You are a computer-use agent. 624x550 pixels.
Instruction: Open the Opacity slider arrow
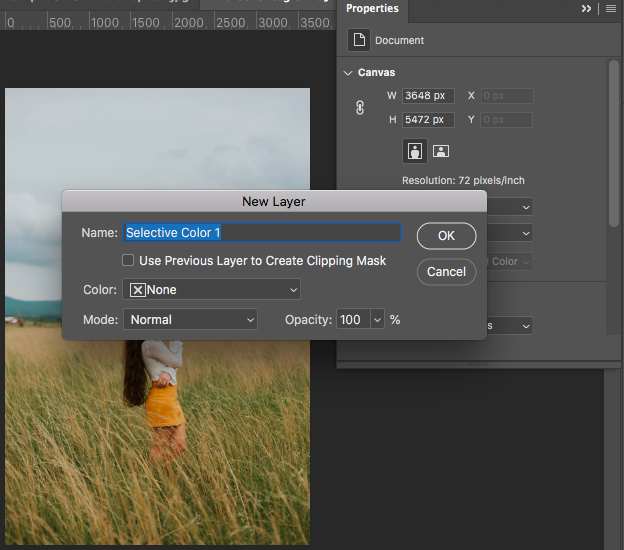[x=377, y=319]
